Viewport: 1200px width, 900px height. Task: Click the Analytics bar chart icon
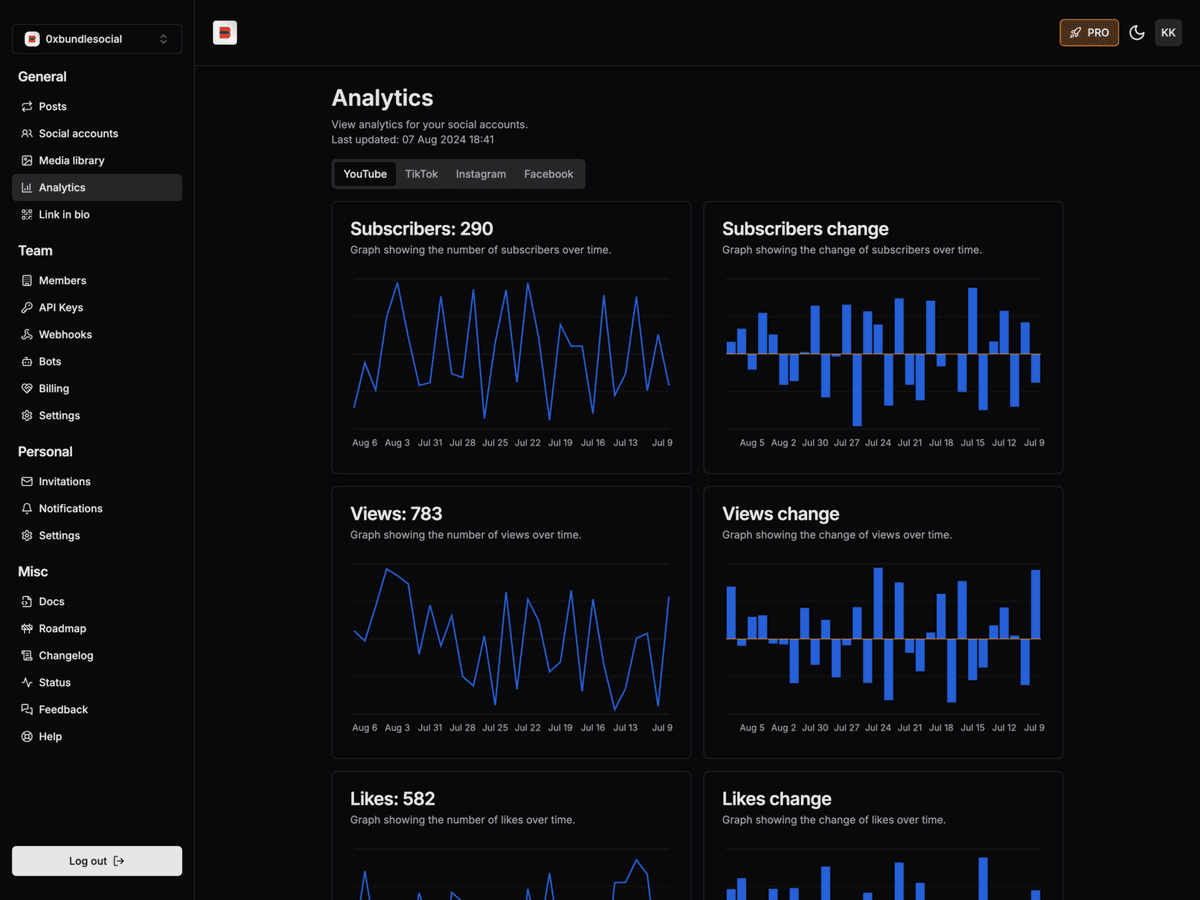(27, 187)
